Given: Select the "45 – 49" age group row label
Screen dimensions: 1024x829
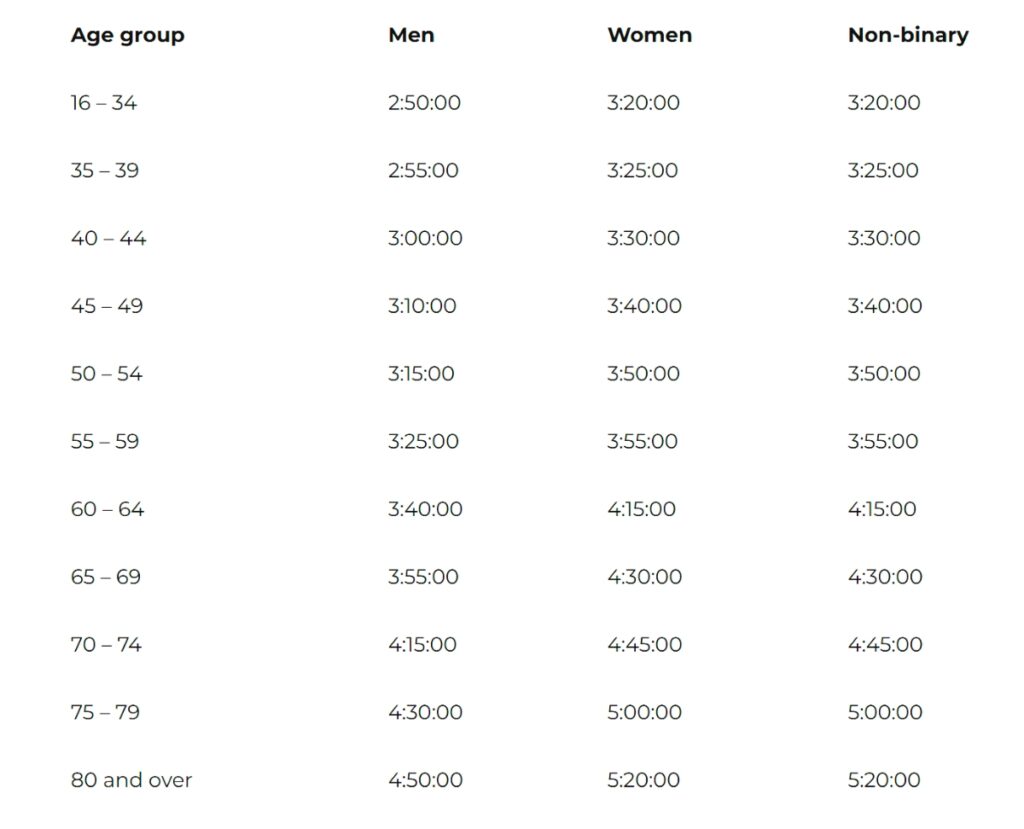Looking at the screenshot, I should point(107,306).
